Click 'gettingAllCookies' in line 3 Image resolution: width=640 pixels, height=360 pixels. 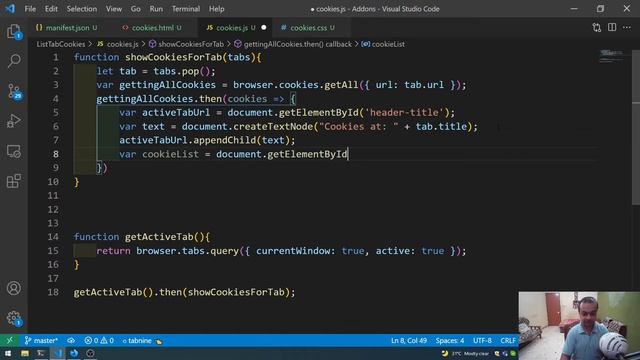(x=167, y=85)
